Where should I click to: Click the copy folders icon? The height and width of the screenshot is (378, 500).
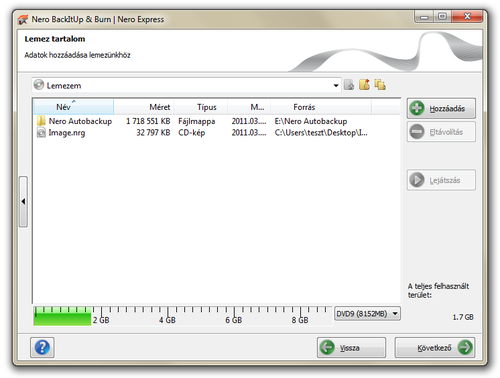[x=380, y=85]
